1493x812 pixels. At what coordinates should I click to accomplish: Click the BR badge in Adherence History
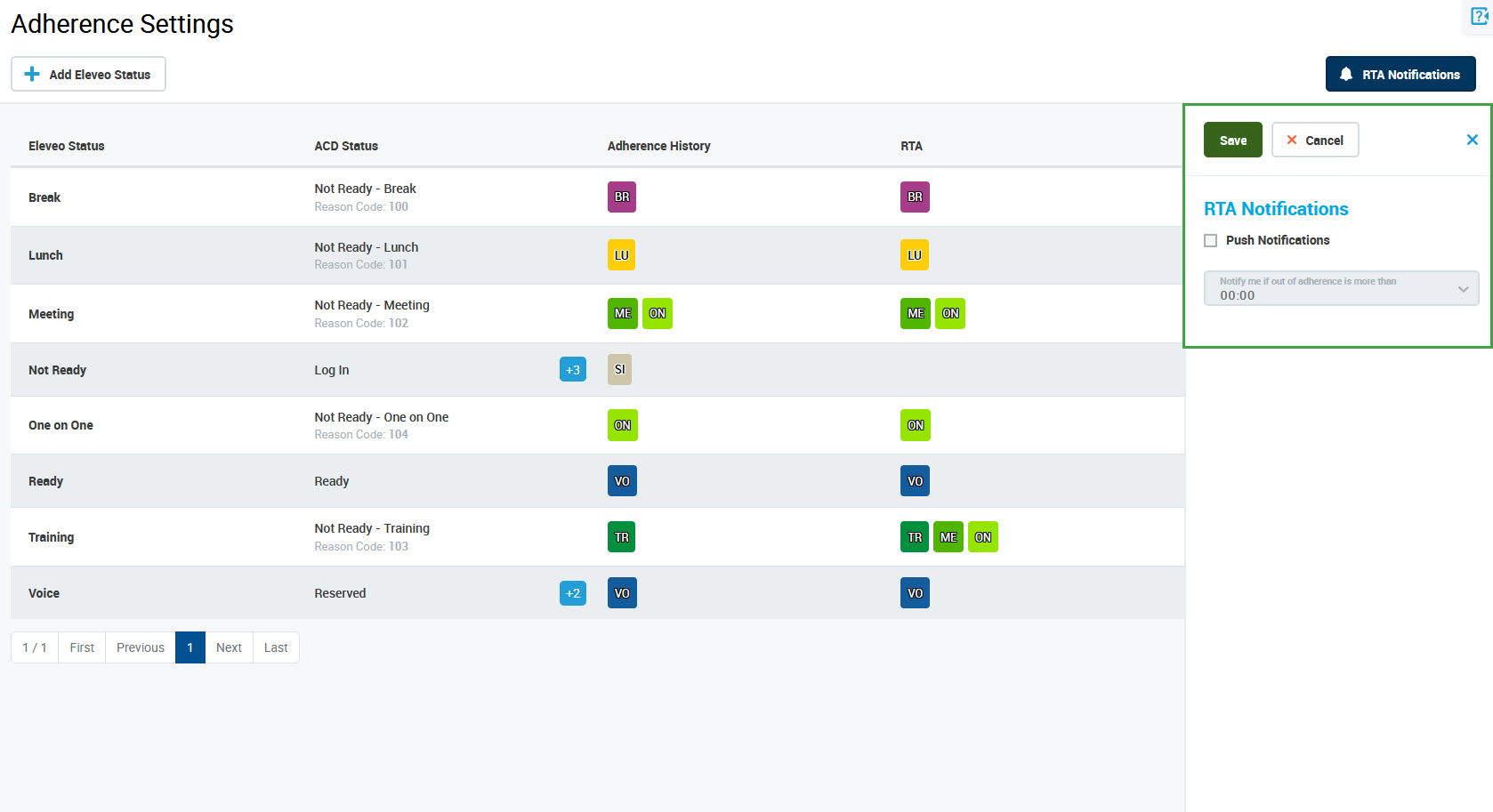coord(621,197)
